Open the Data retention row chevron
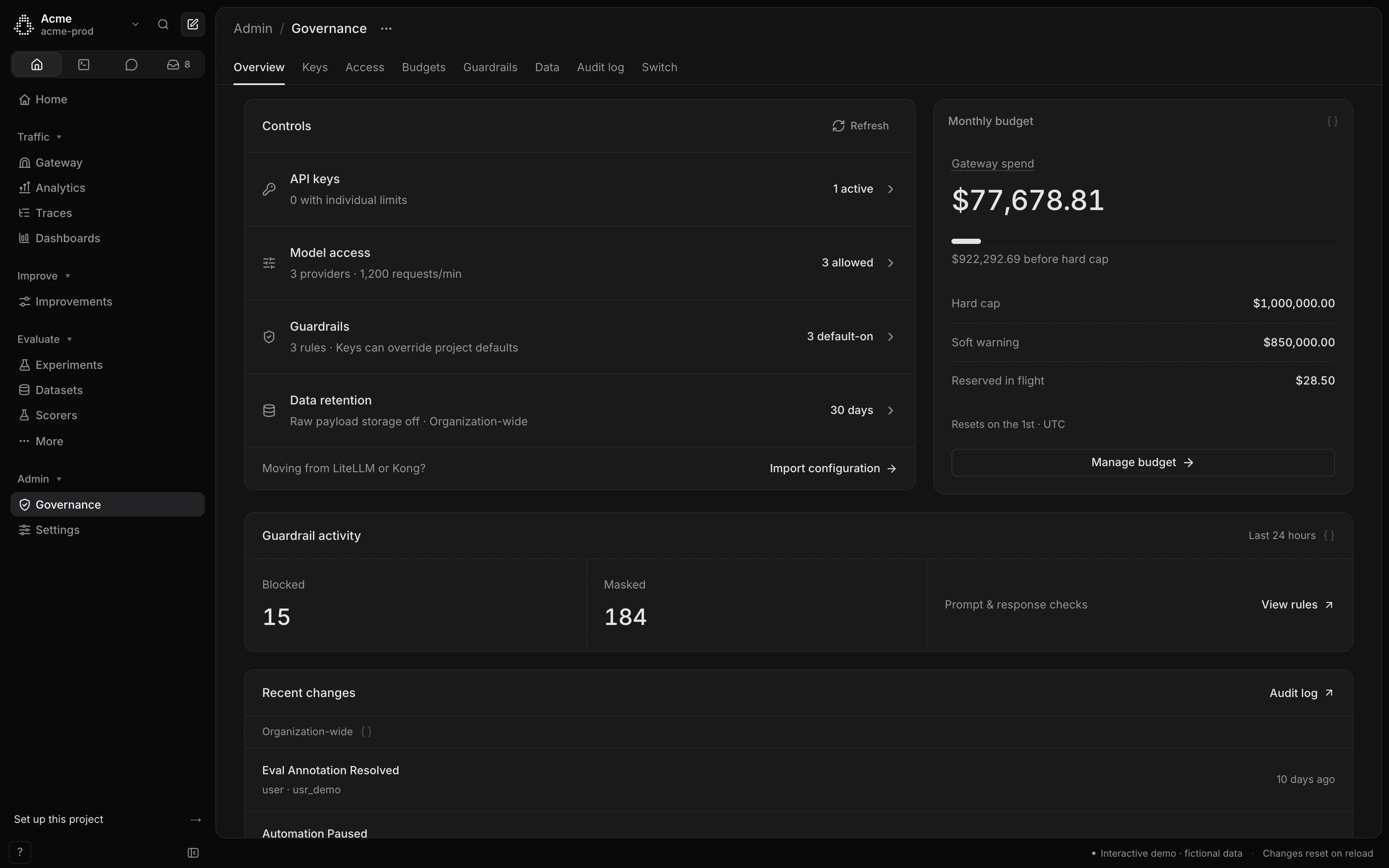 [891, 411]
